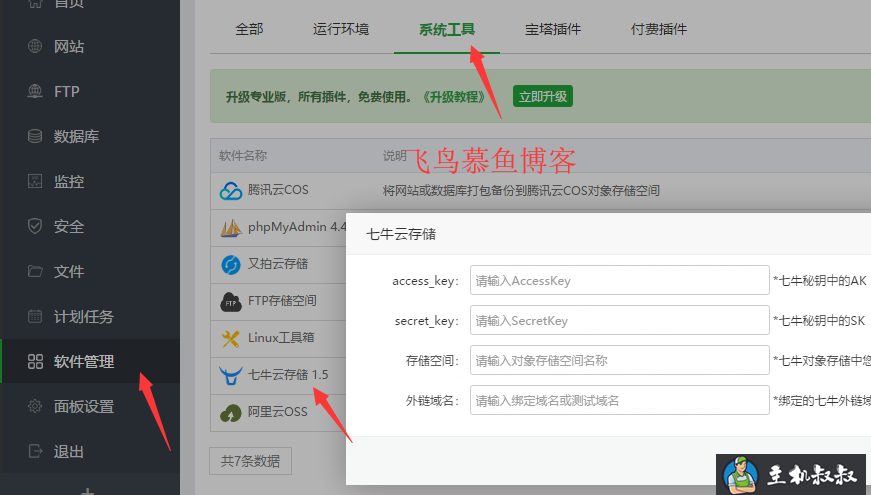
Task: Click the 七牛云存储 1.5 software name
Action: point(288,374)
